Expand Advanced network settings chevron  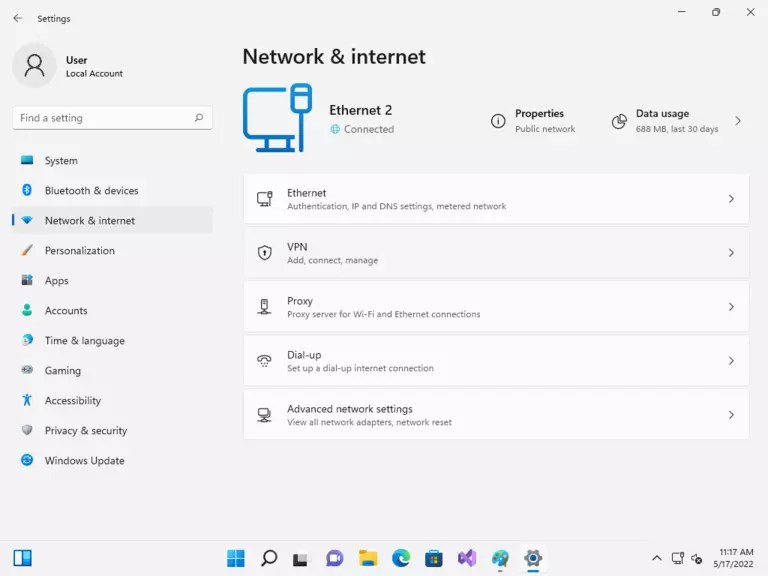[731, 415]
